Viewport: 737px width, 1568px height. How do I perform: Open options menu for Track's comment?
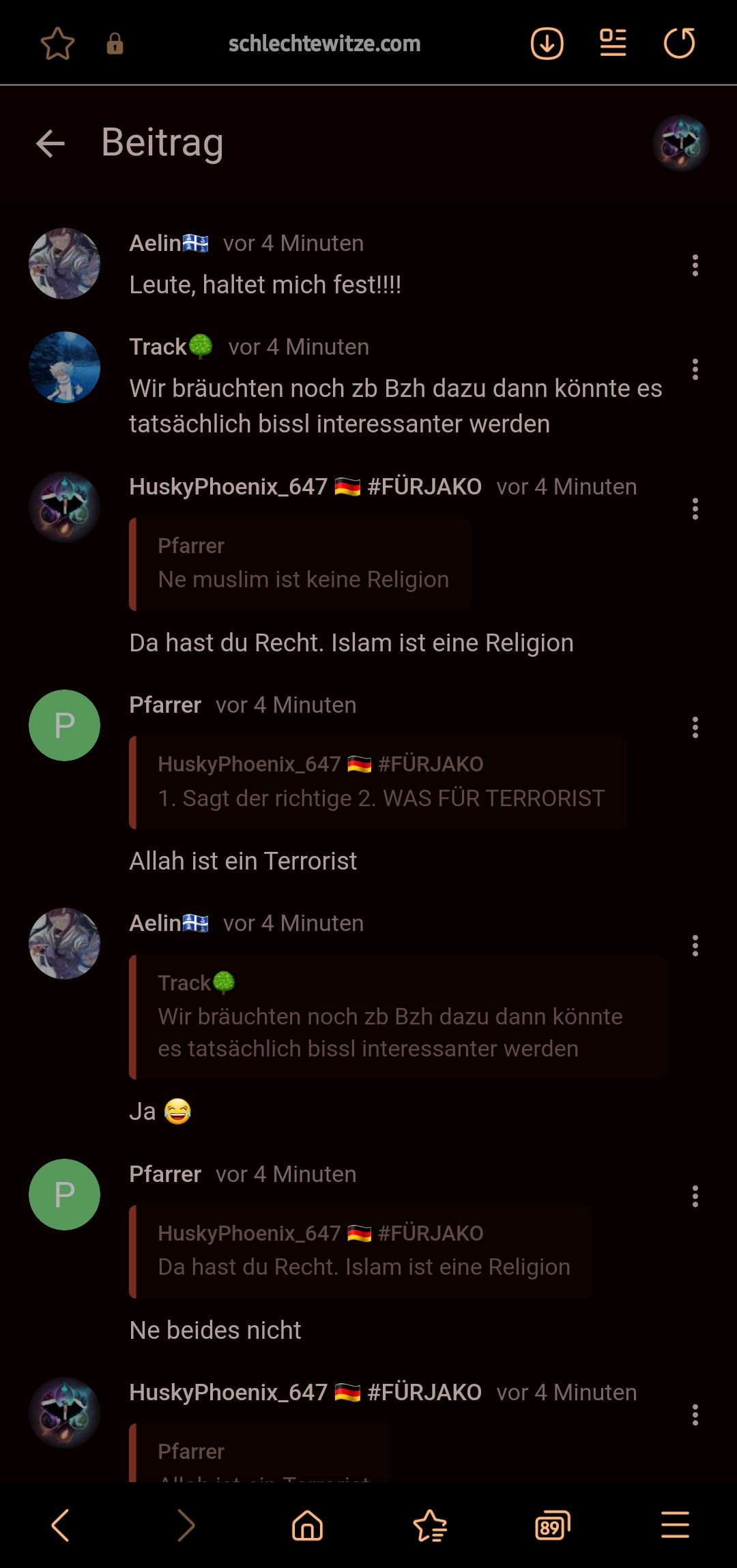(x=695, y=369)
